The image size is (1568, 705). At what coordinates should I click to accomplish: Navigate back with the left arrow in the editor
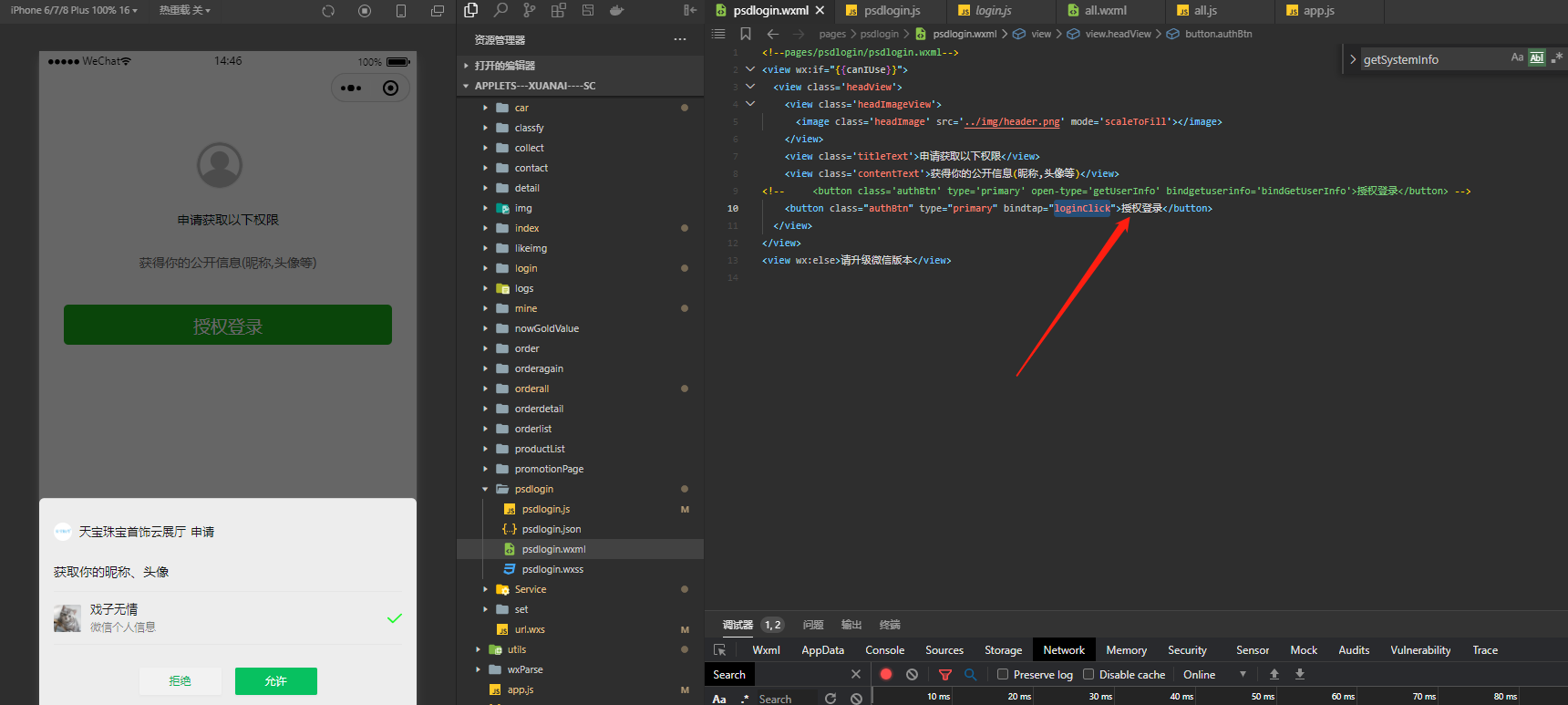pyautogui.click(x=773, y=34)
